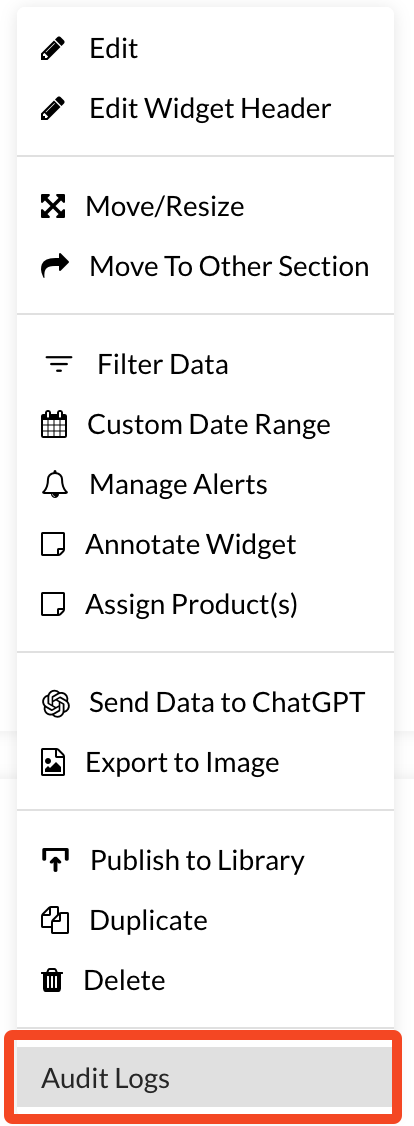This screenshot has width=414, height=1126.
Task: Click the trash can Delete icon
Action: point(52,981)
